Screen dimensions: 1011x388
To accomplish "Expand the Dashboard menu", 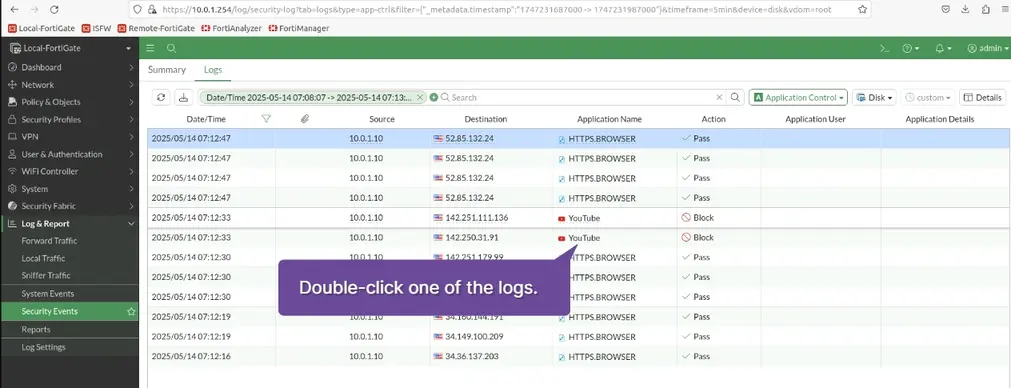I will [69, 67].
